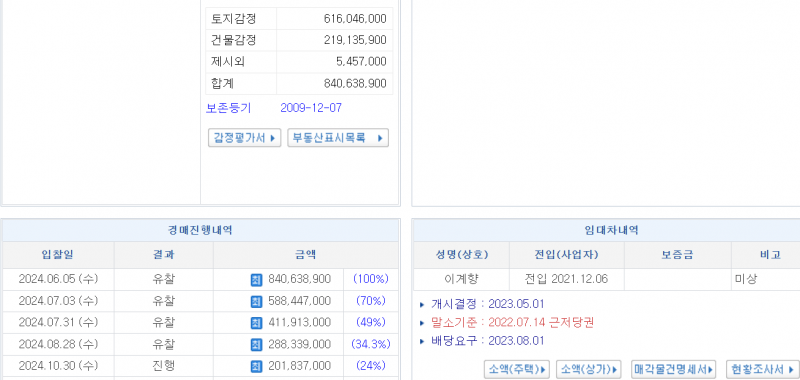Click the 입찰일 column header
This screenshot has width=800, height=380.
(x=58, y=255)
